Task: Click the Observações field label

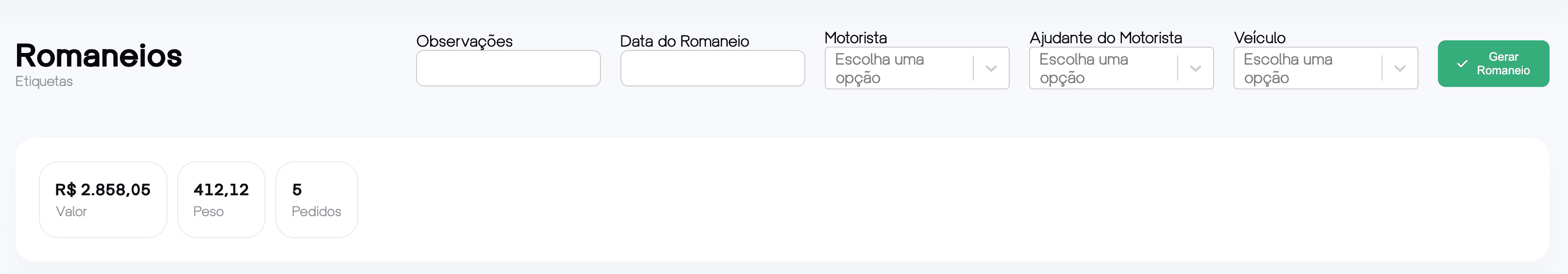Action: coord(465,41)
